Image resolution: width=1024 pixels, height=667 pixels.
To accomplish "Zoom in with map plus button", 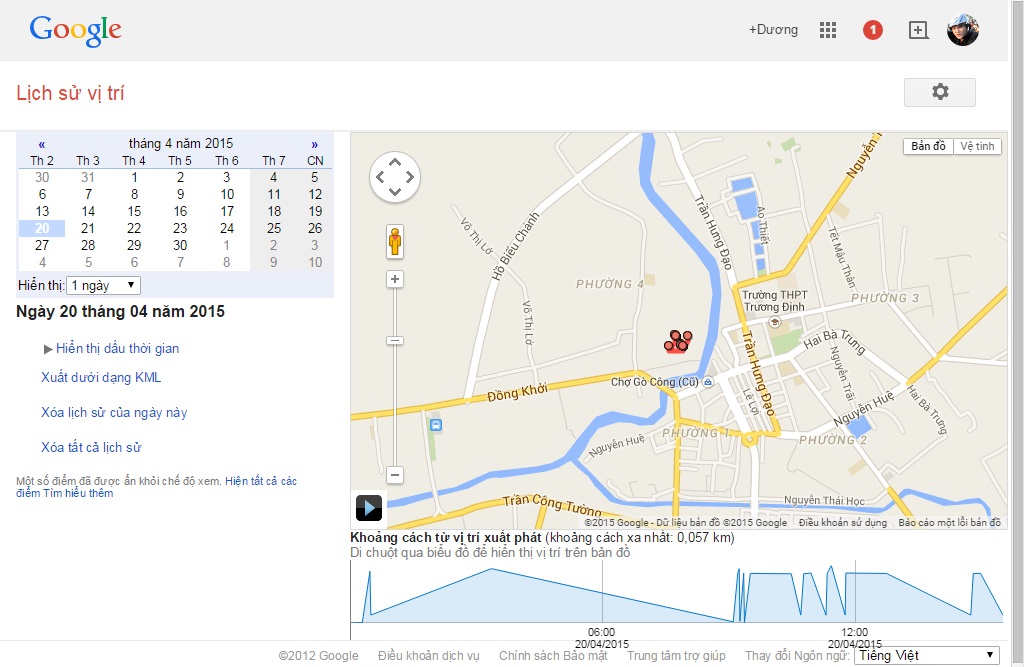I will pos(395,279).
